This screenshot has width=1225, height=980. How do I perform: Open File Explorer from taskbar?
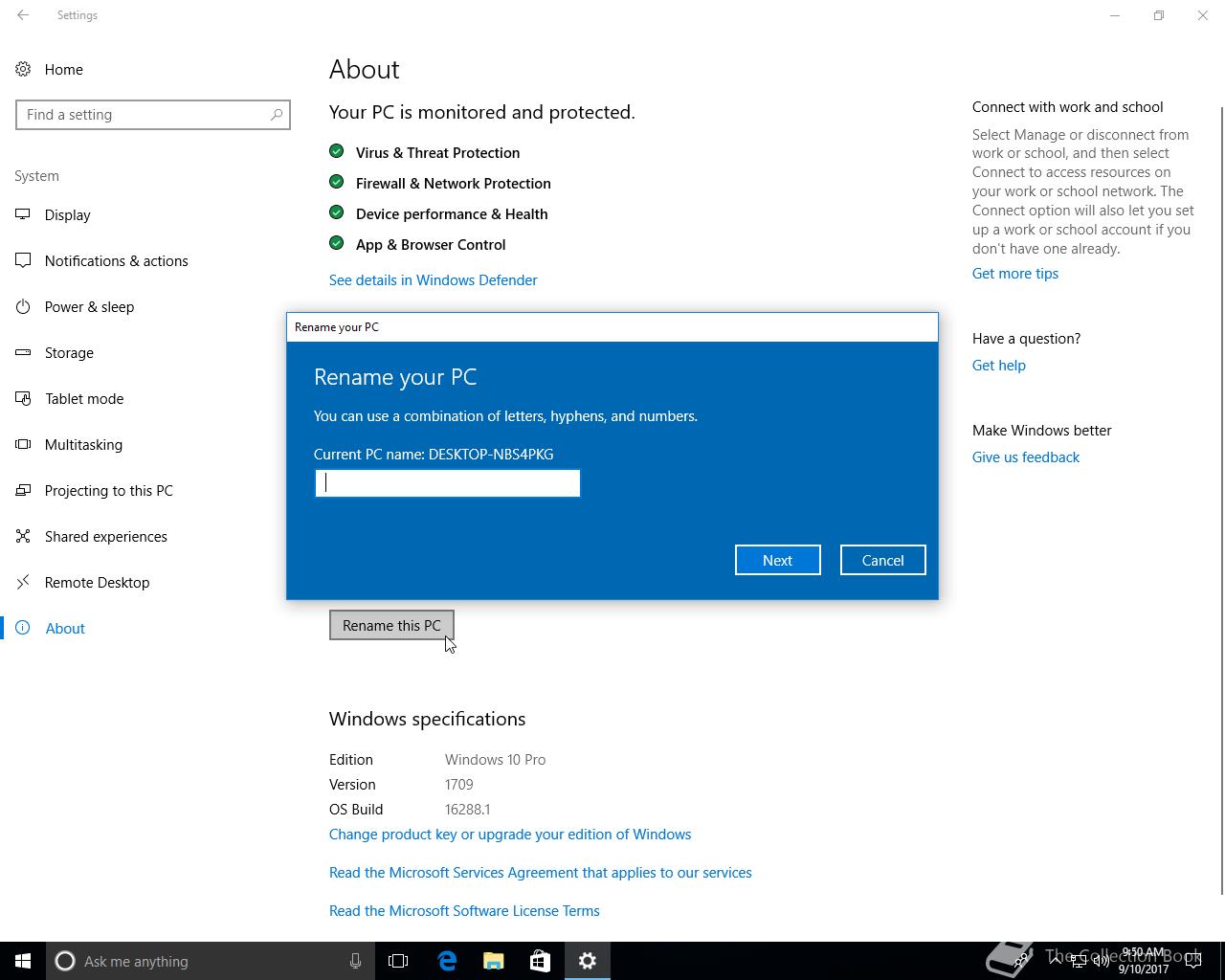(494, 961)
